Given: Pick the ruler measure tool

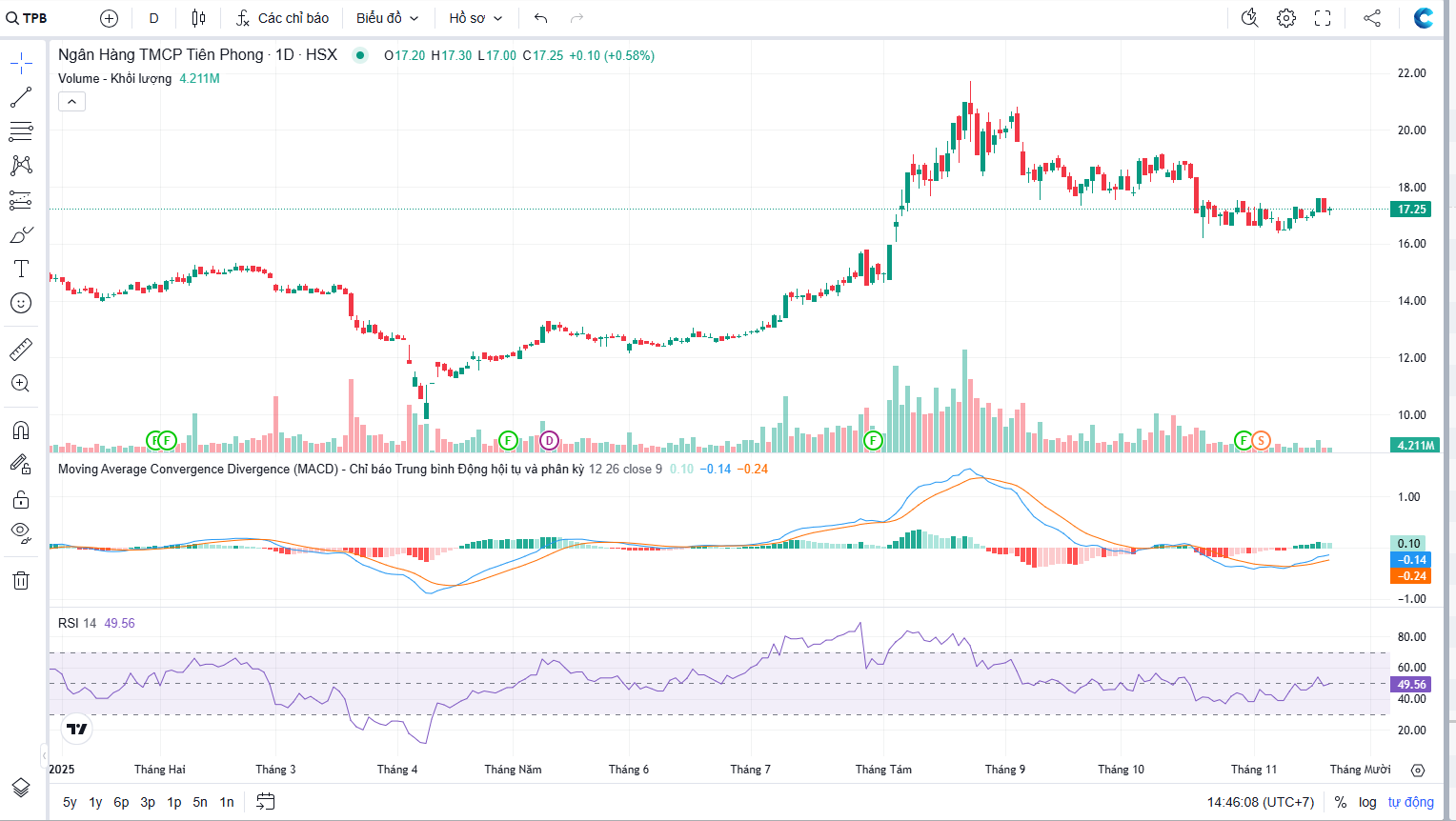Looking at the screenshot, I should point(21,350).
